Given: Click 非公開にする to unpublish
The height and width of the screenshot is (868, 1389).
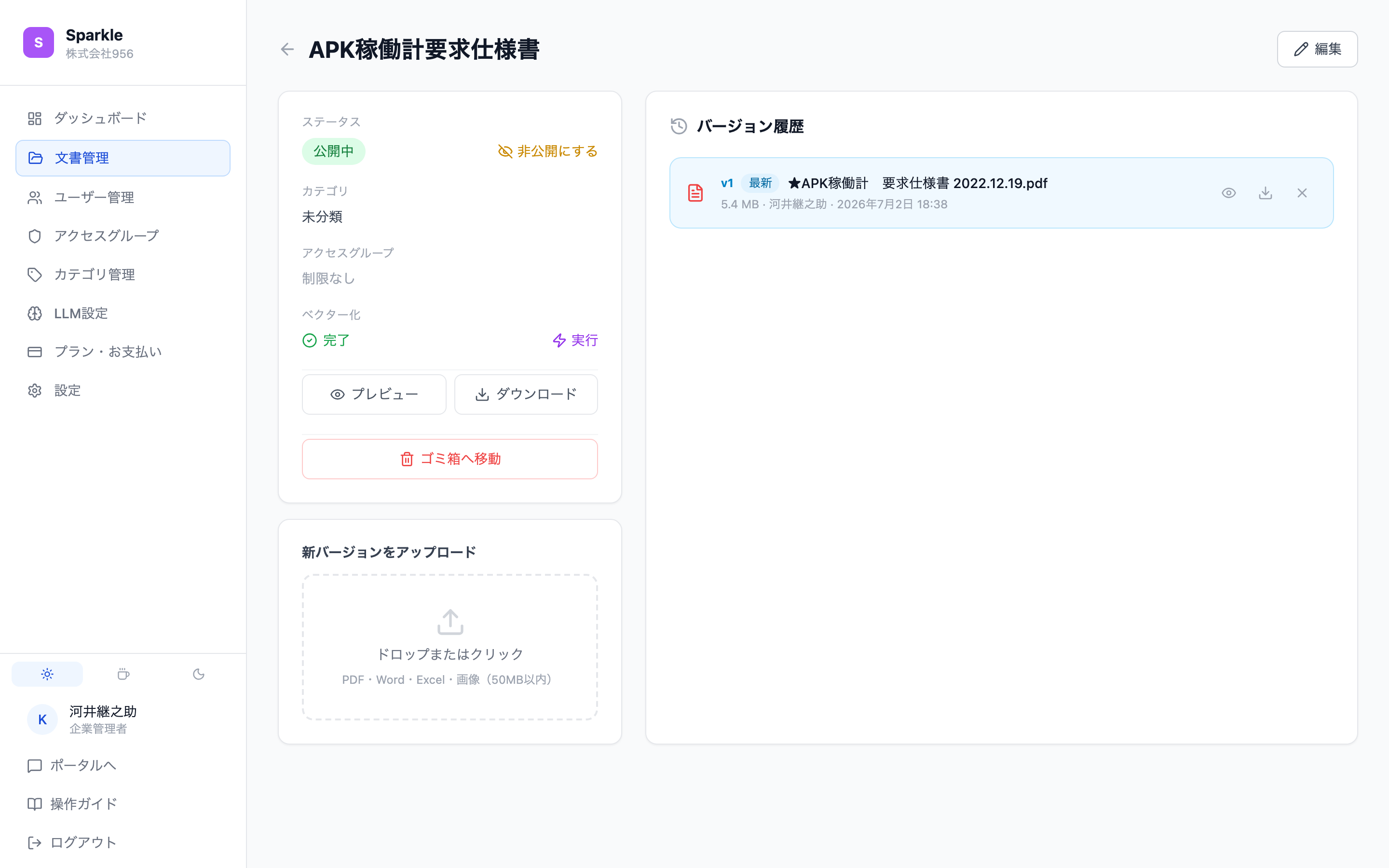Looking at the screenshot, I should point(547,151).
